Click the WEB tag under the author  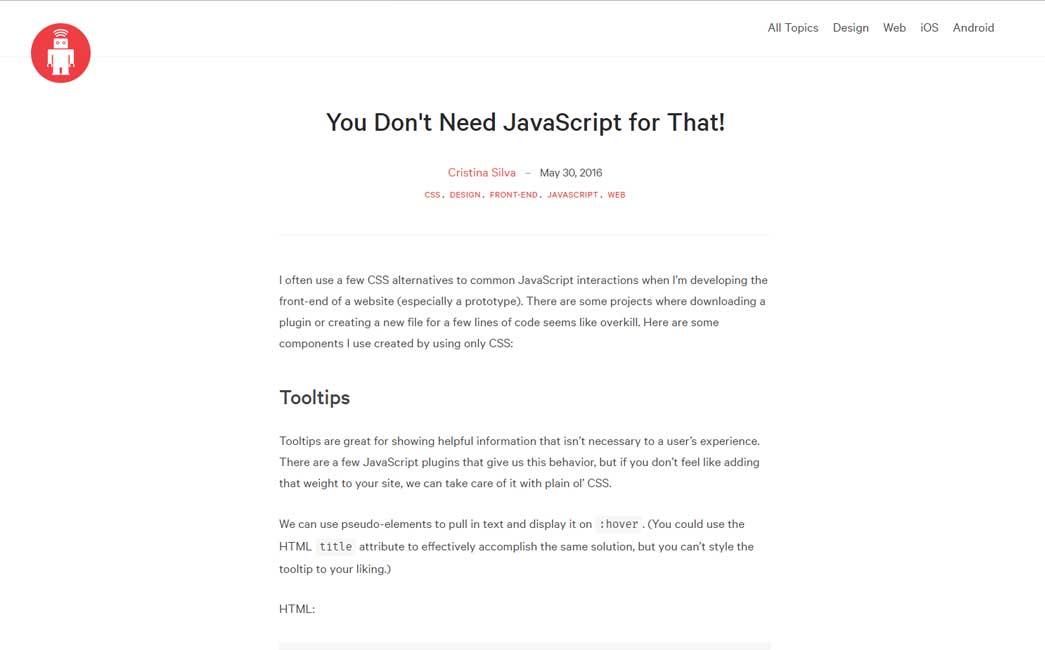tap(616, 195)
